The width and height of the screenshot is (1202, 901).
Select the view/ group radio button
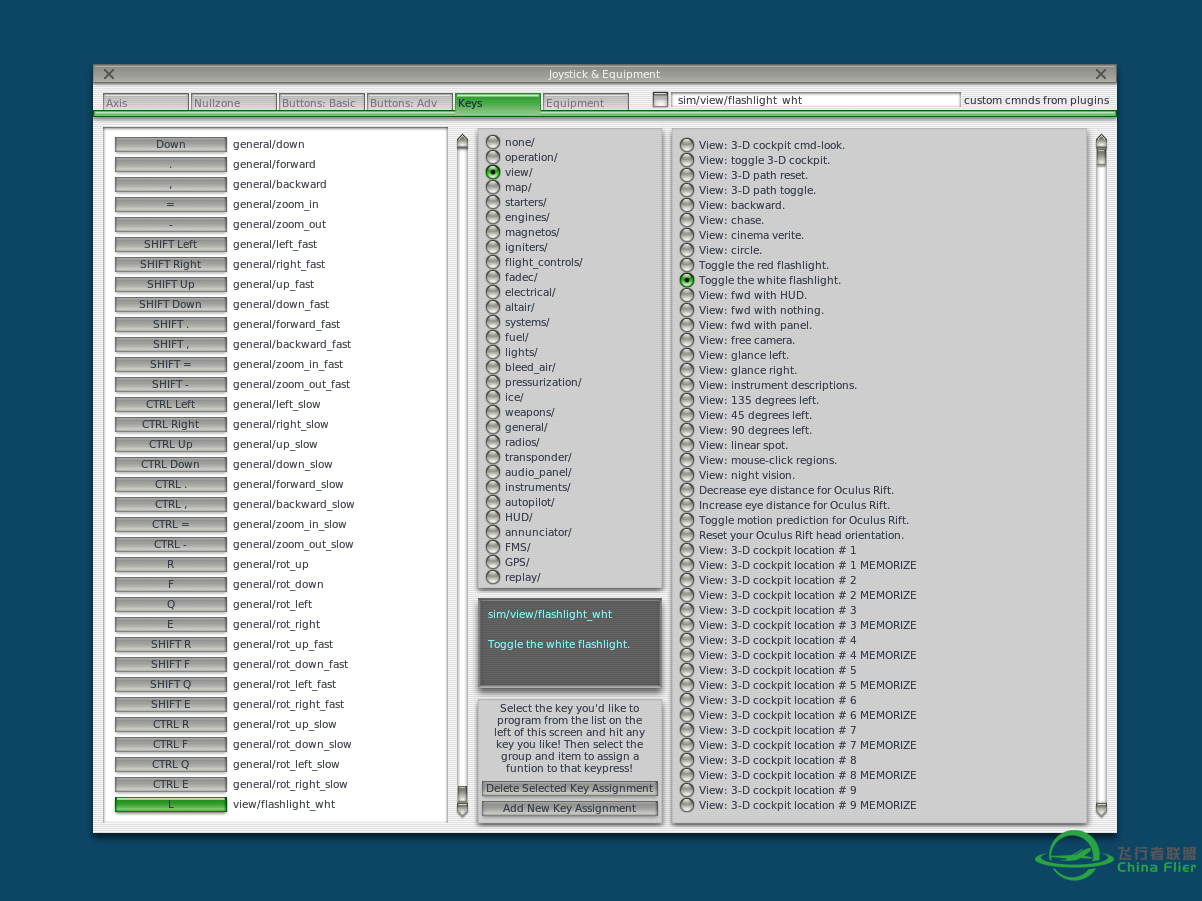493,172
